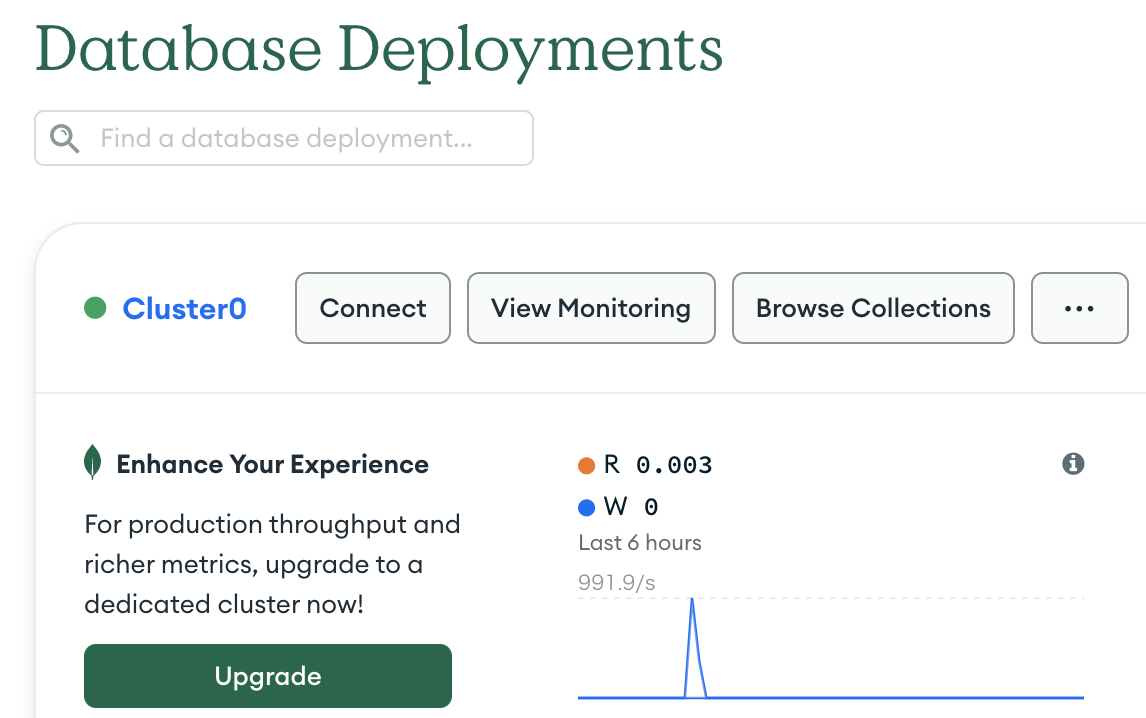Click the MongoDB leaf icon
Image resolution: width=1146 pixels, height=718 pixels.
[x=92, y=462]
